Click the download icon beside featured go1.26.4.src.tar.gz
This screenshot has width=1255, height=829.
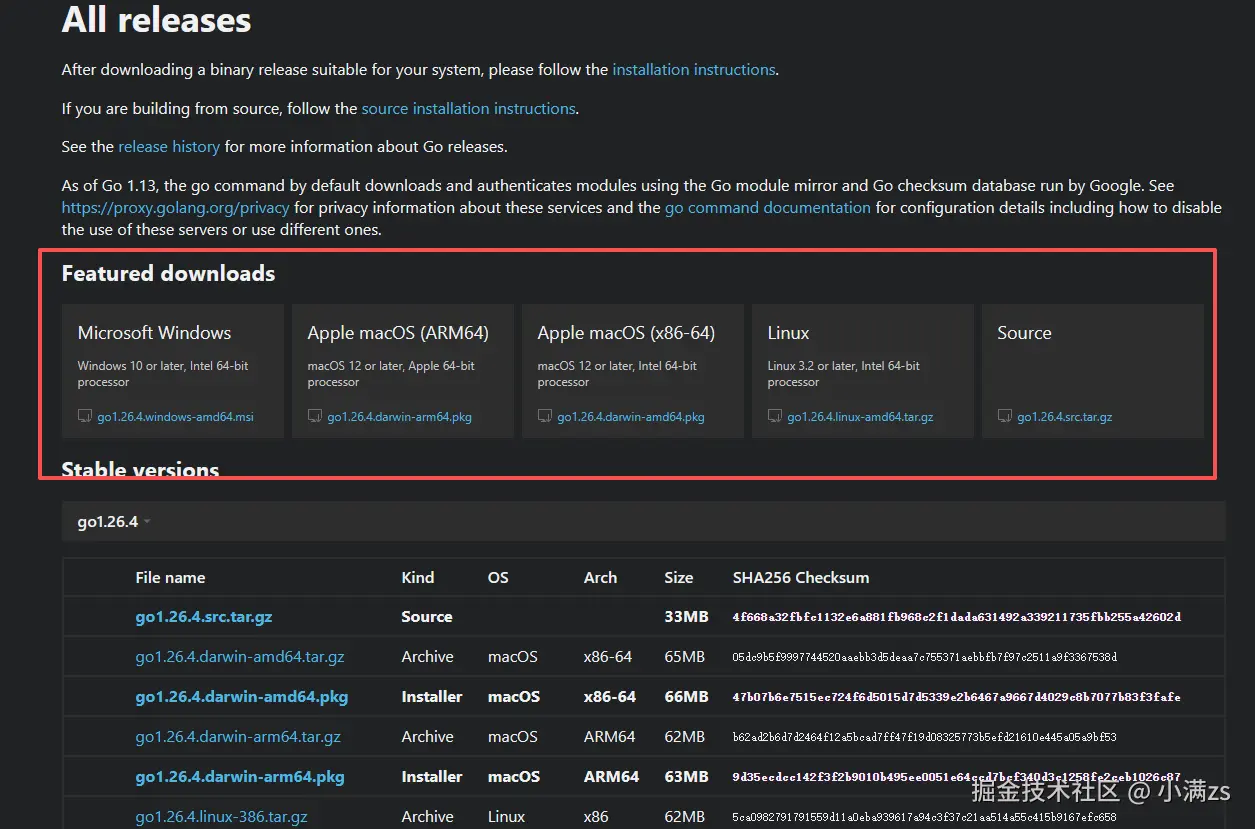1005,416
